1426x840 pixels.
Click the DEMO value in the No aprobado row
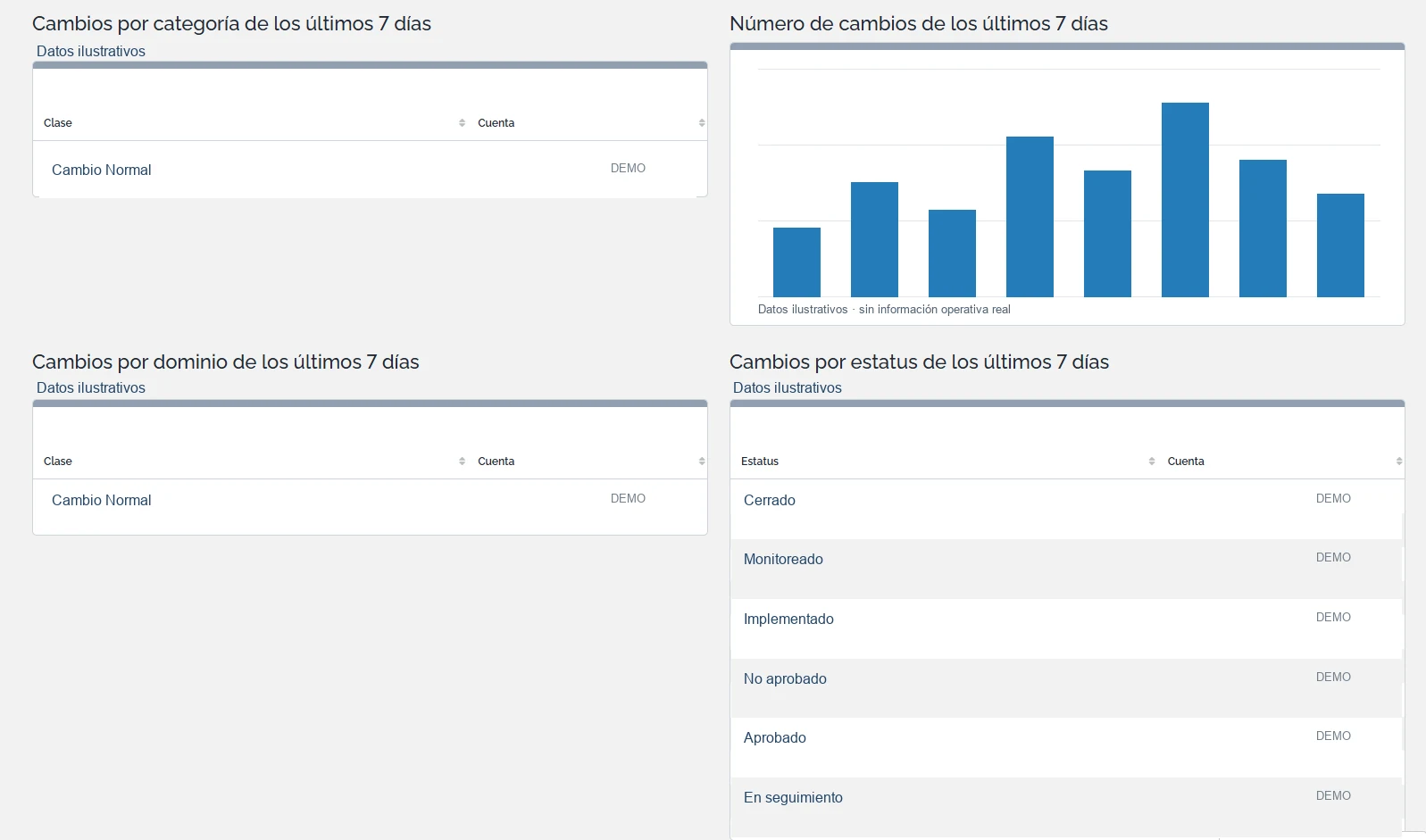click(x=1333, y=677)
